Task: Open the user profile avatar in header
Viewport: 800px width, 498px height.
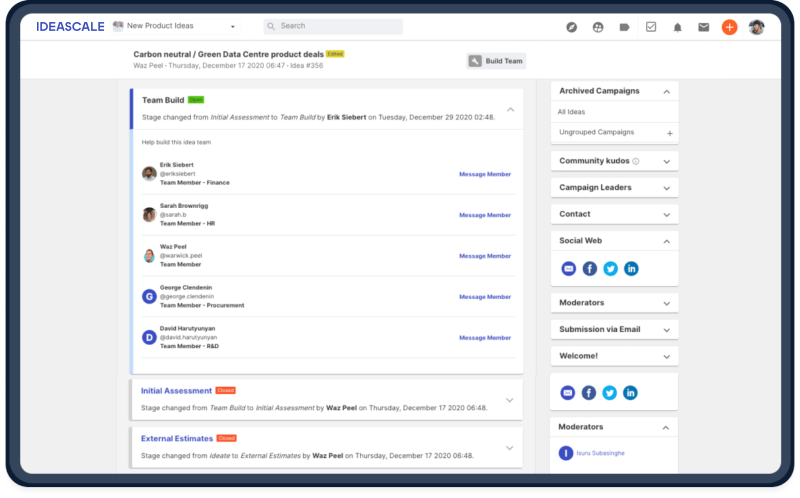Action: click(756, 27)
